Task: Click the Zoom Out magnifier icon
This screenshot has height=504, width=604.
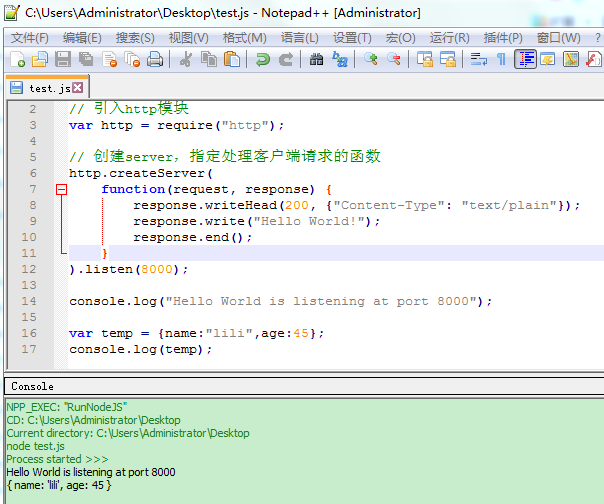Action: pos(393,59)
